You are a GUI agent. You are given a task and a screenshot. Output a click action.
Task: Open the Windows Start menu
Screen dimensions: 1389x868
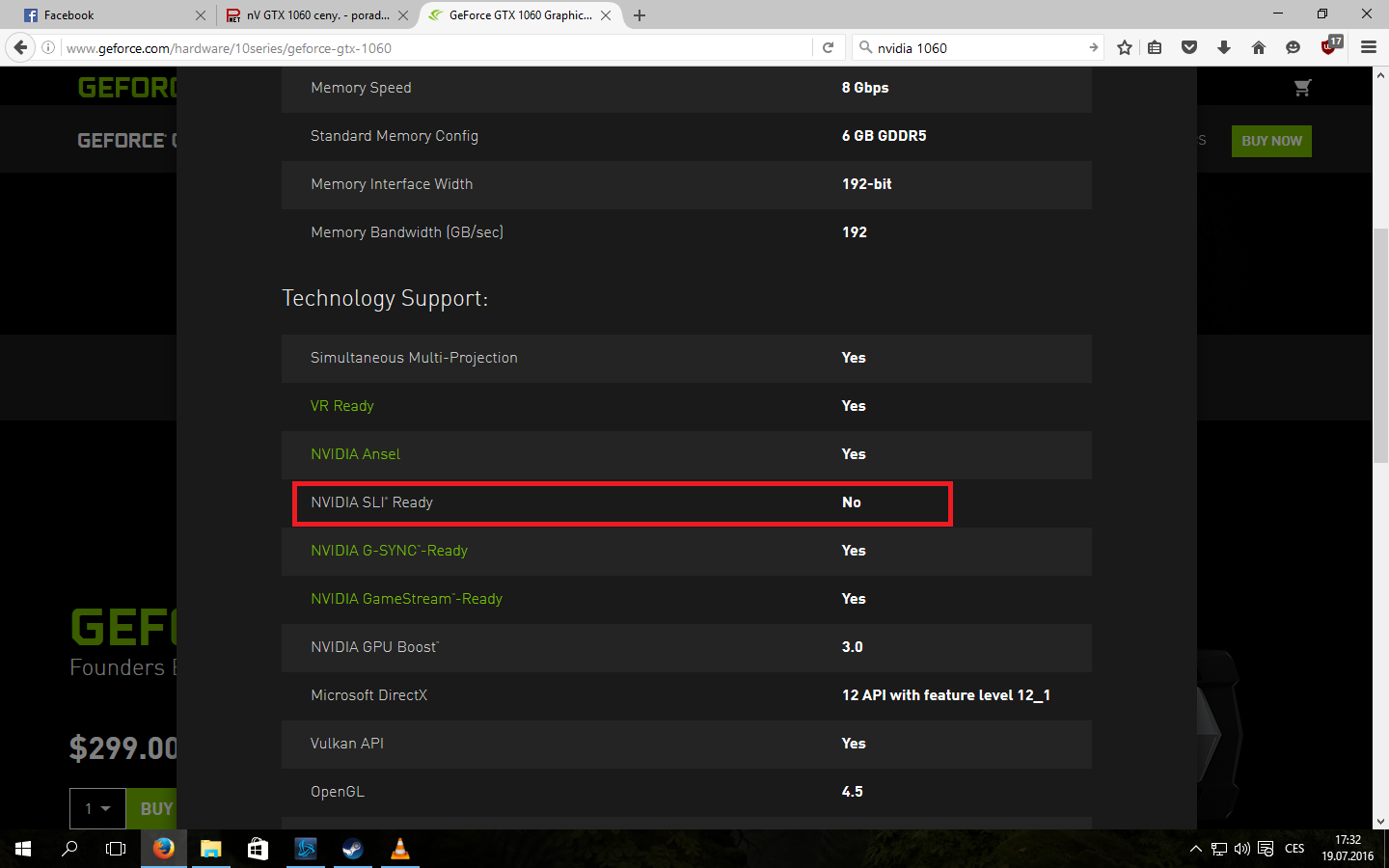23,849
